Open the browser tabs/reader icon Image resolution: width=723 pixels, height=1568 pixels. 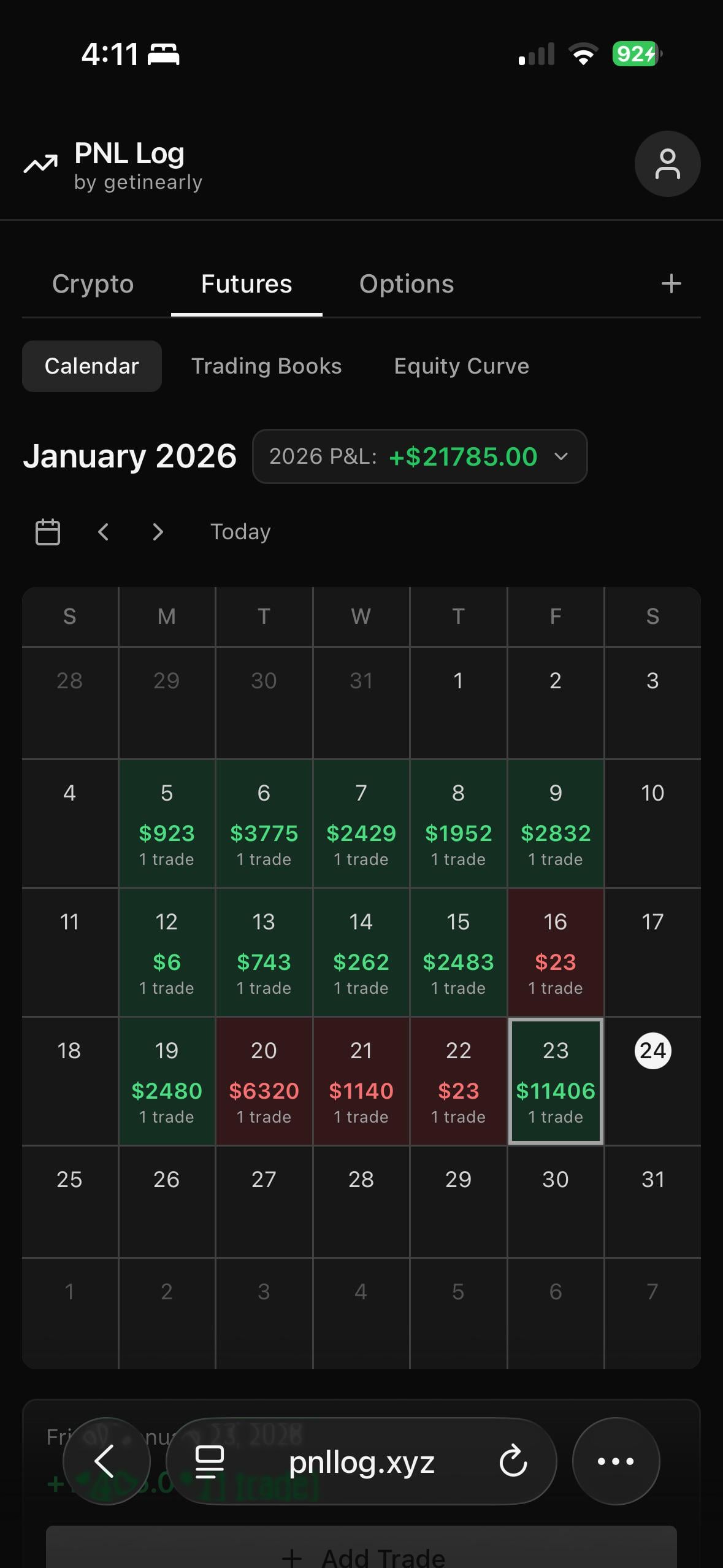point(209,1461)
